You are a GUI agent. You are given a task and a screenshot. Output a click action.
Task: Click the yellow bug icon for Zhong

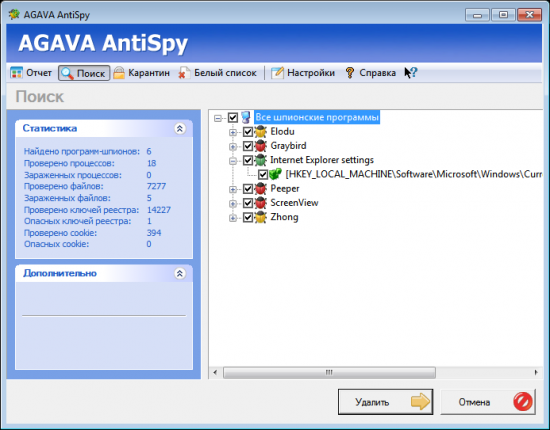(261, 217)
